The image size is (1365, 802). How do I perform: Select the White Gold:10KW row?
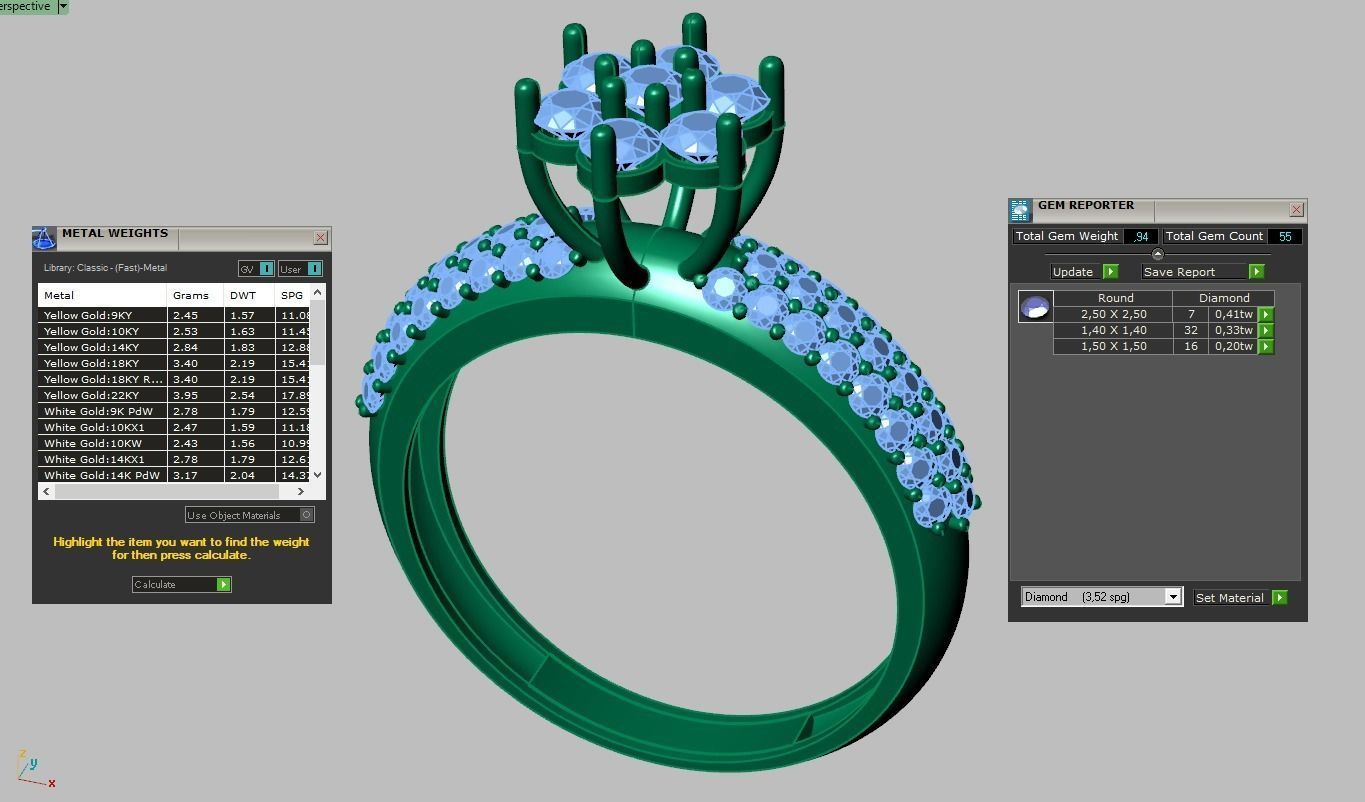click(175, 443)
